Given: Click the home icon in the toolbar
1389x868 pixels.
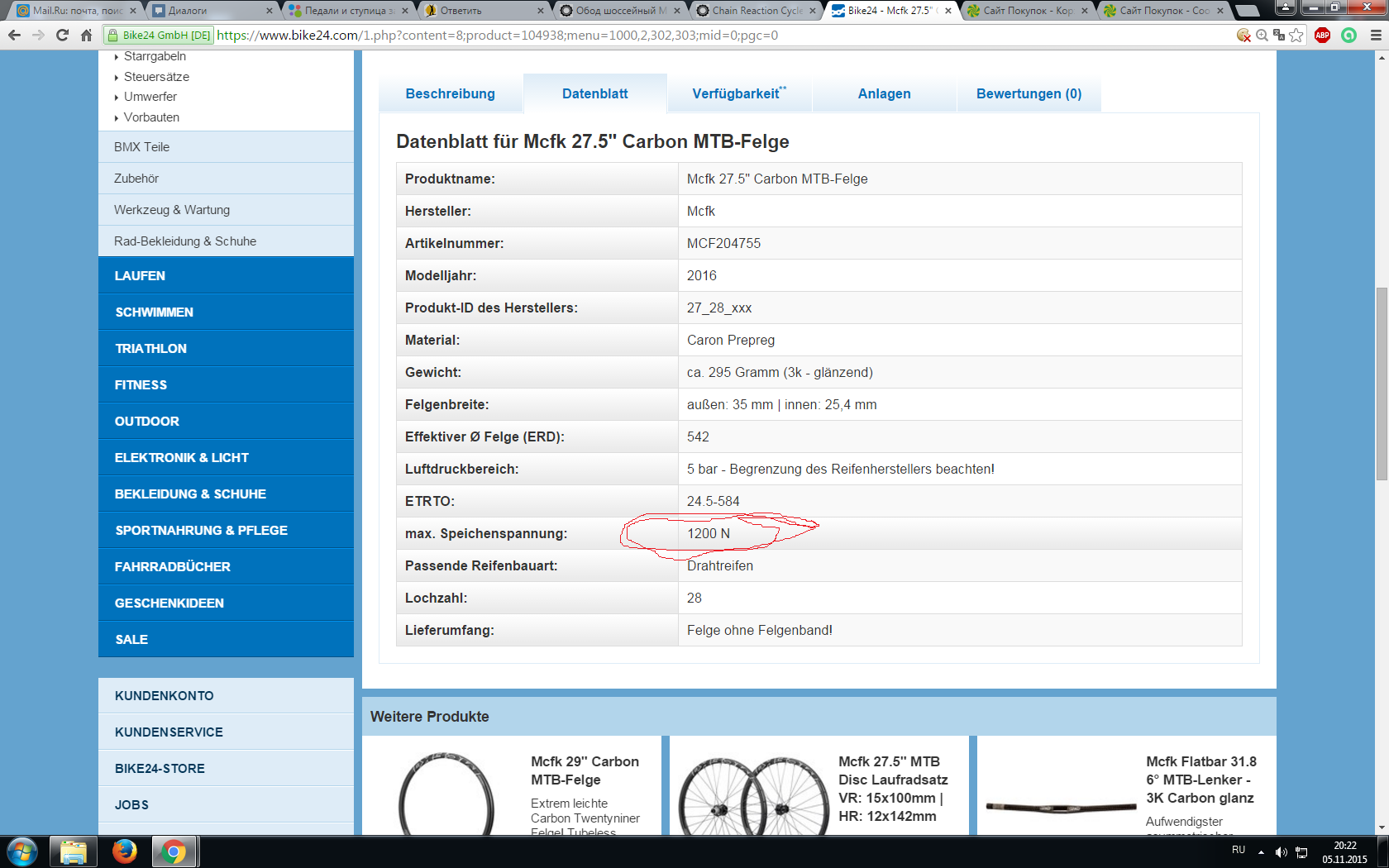Looking at the screenshot, I should (x=86, y=35).
